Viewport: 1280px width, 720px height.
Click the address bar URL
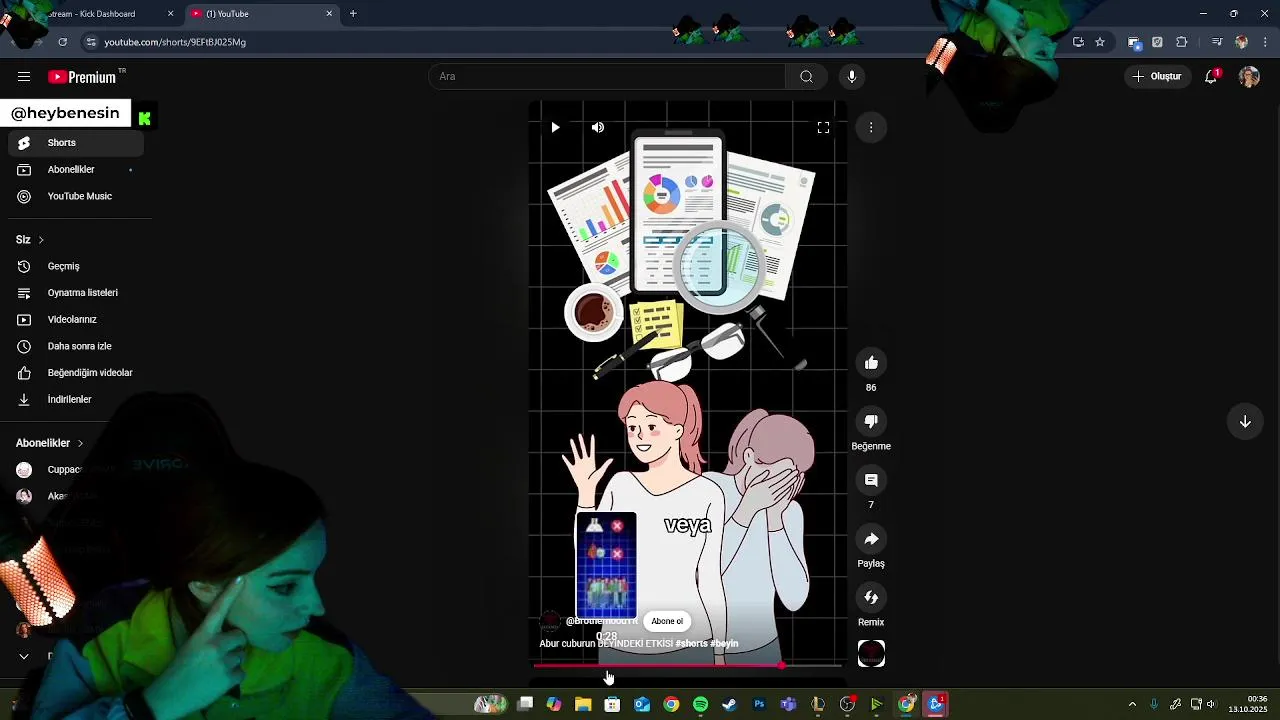coord(175,42)
